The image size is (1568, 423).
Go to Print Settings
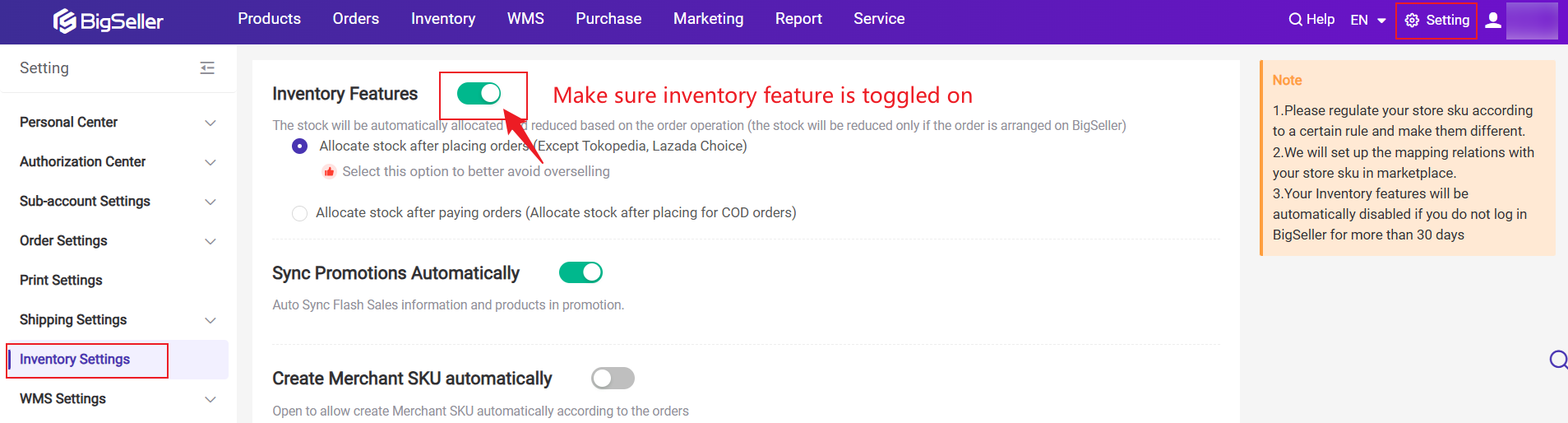click(x=61, y=281)
